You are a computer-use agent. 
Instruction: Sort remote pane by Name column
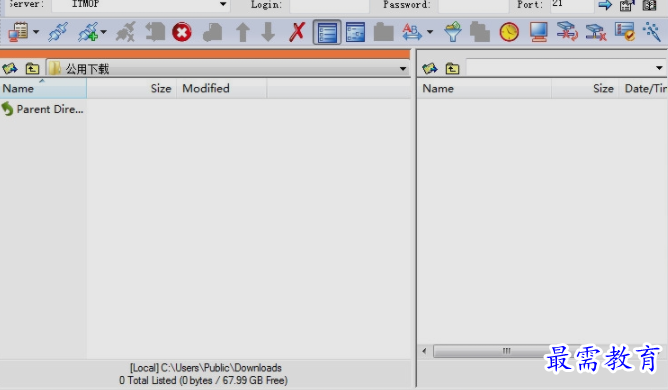484,88
